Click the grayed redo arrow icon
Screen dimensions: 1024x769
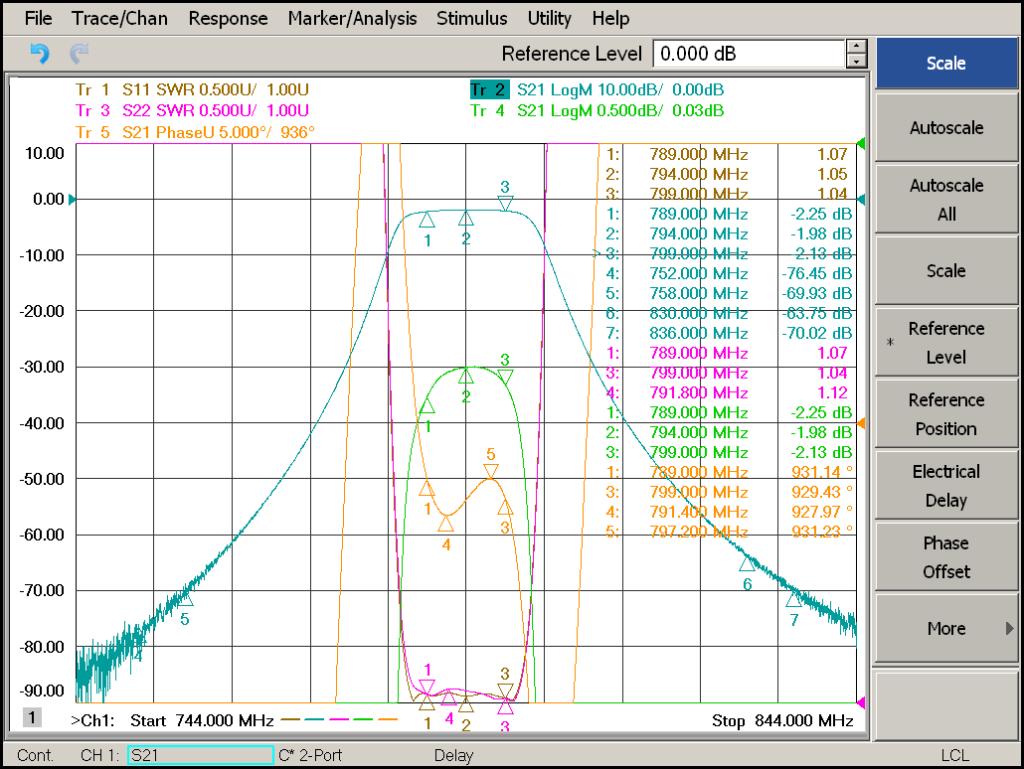click(x=79, y=53)
